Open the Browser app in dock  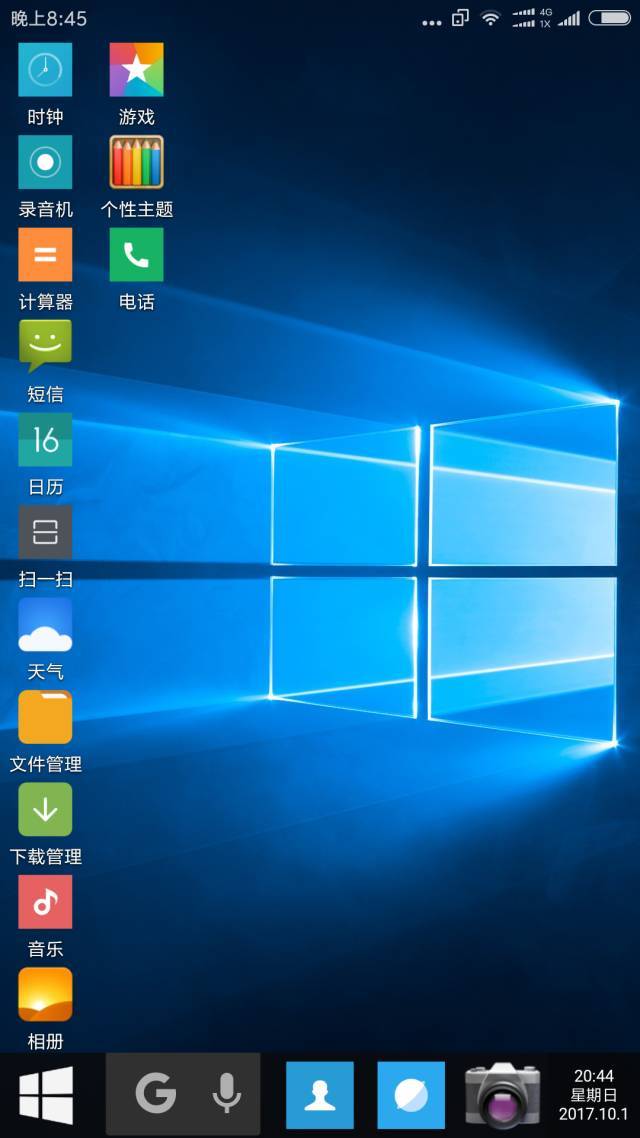click(411, 1095)
